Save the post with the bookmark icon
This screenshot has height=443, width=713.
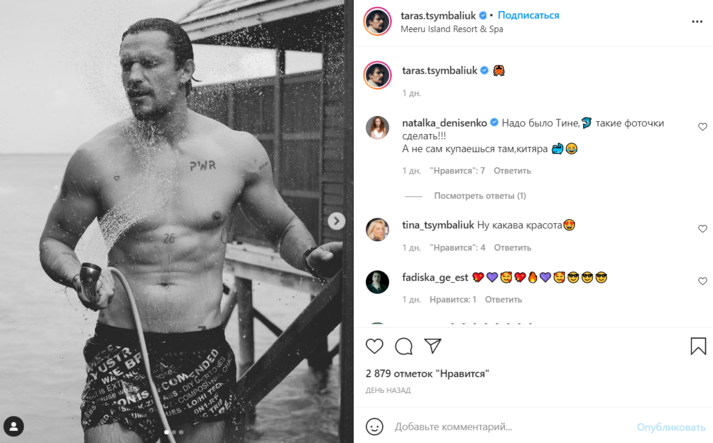pyautogui.click(x=698, y=346)
